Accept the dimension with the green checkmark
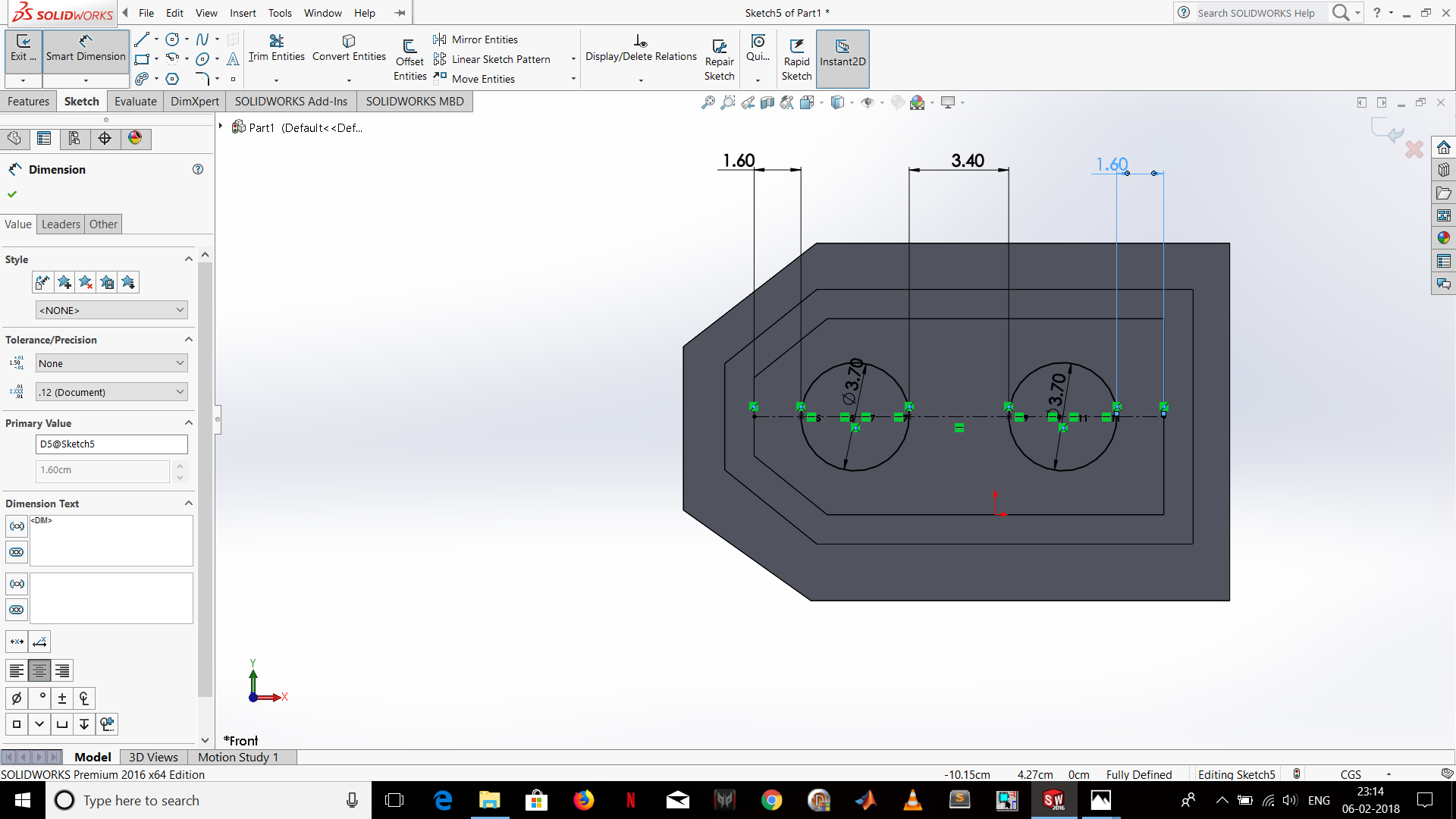Screen dimensions: 1456x819 11,193
